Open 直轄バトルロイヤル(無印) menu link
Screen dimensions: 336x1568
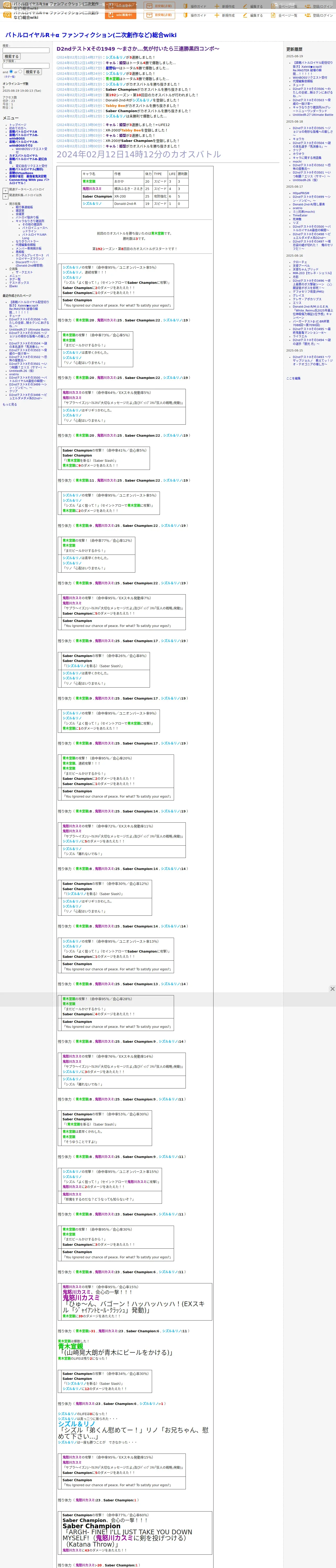click(26, 170)
